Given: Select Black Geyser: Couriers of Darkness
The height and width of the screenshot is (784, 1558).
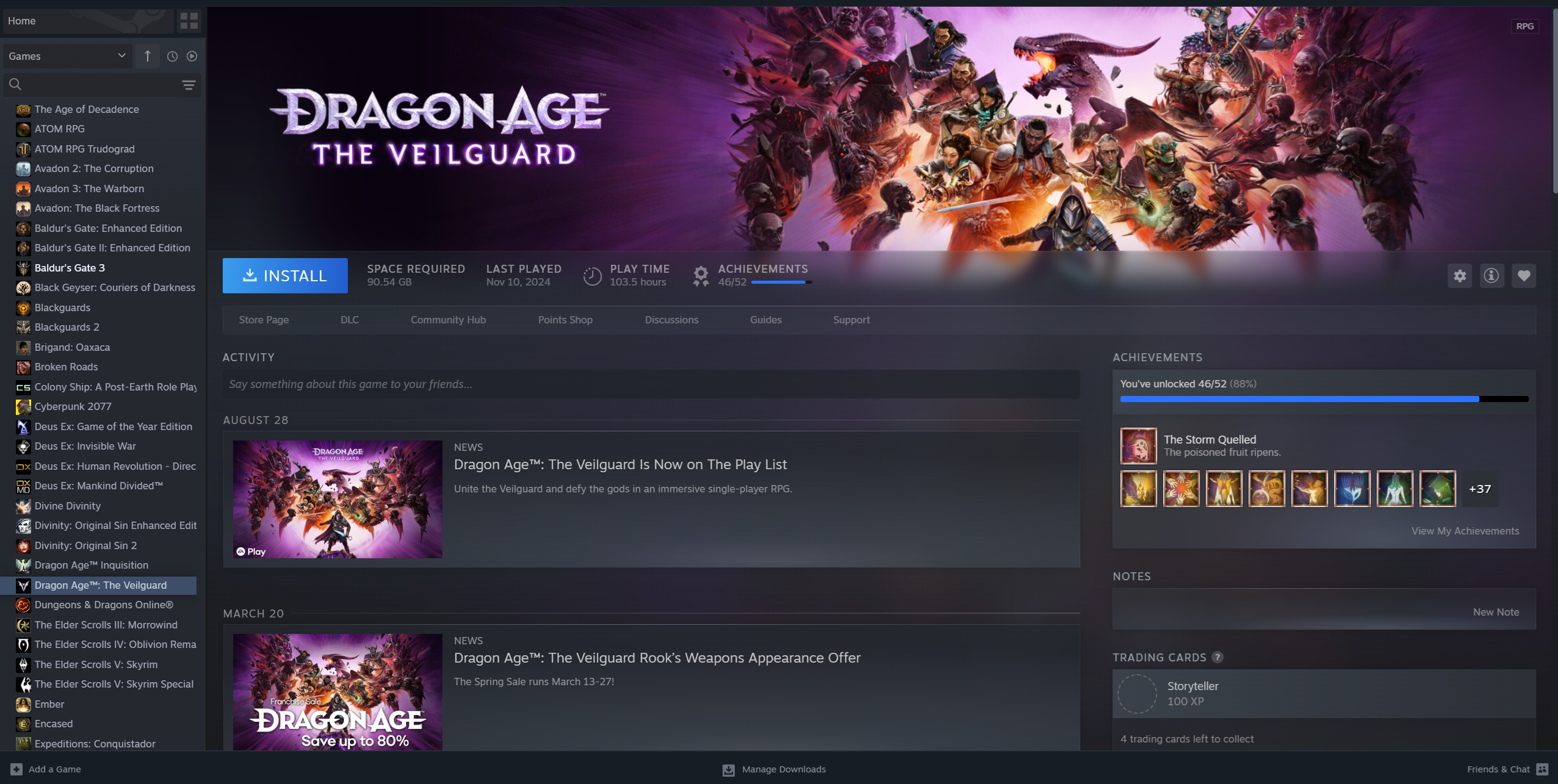Looking at the screenshot, I should tap(99, 287).
